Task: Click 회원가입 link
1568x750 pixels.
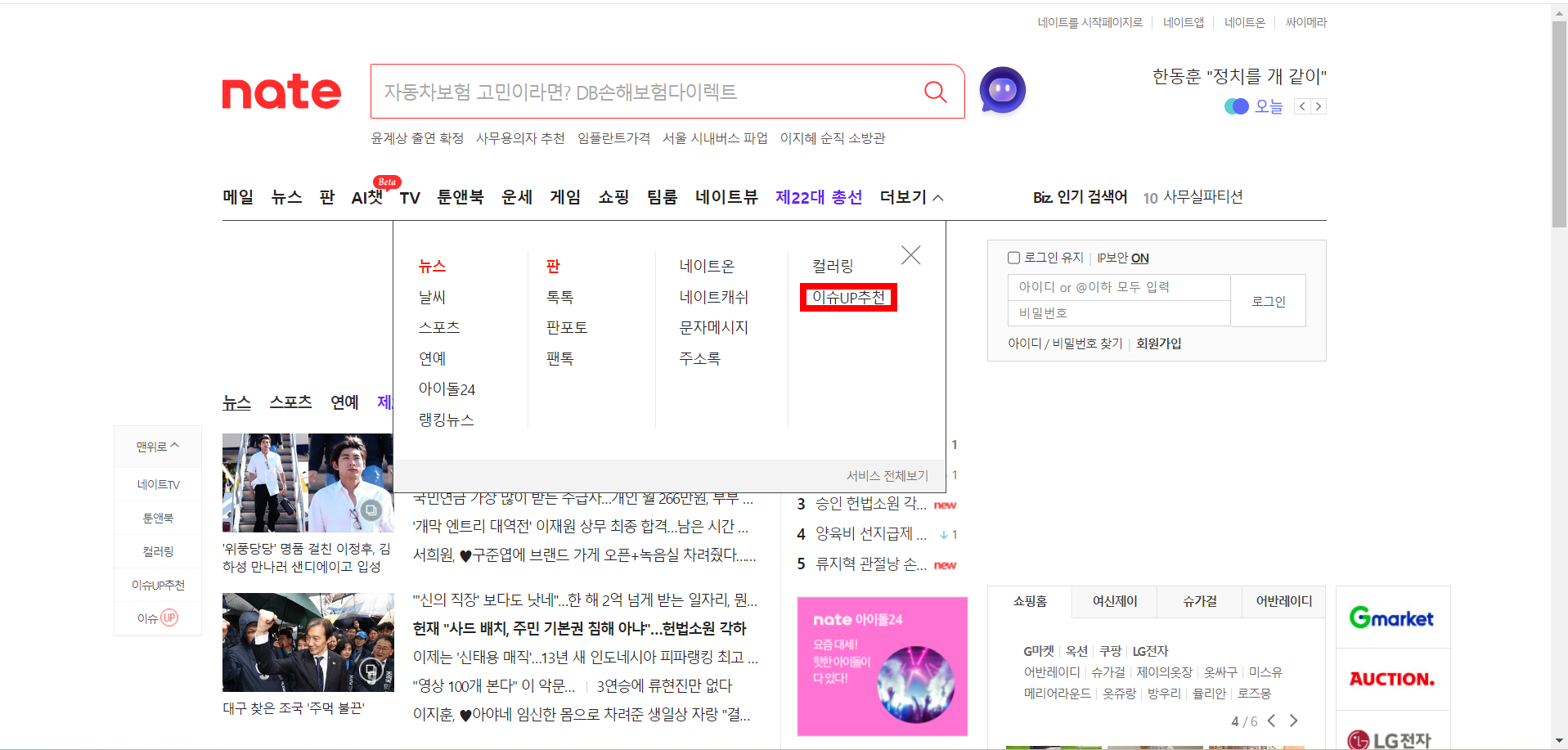Action: [1158, 344]
